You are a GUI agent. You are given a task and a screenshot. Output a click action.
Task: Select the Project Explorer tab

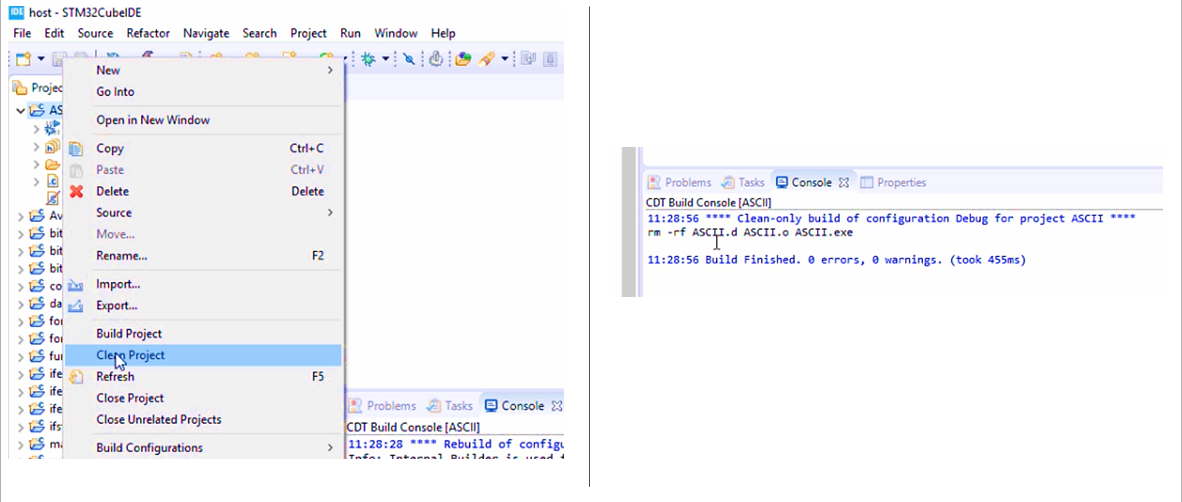[39, 87]
